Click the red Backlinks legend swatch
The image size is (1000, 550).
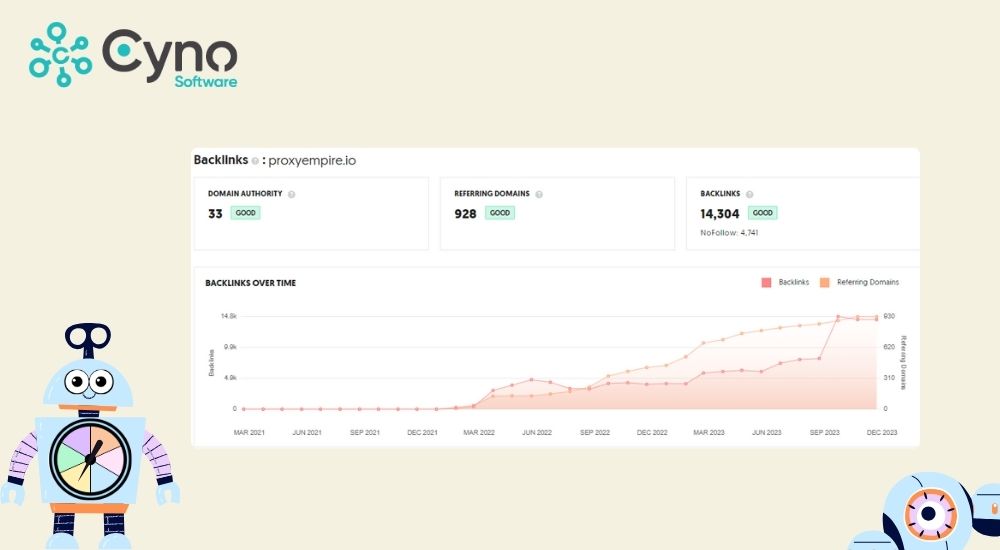tap(767, 283)
